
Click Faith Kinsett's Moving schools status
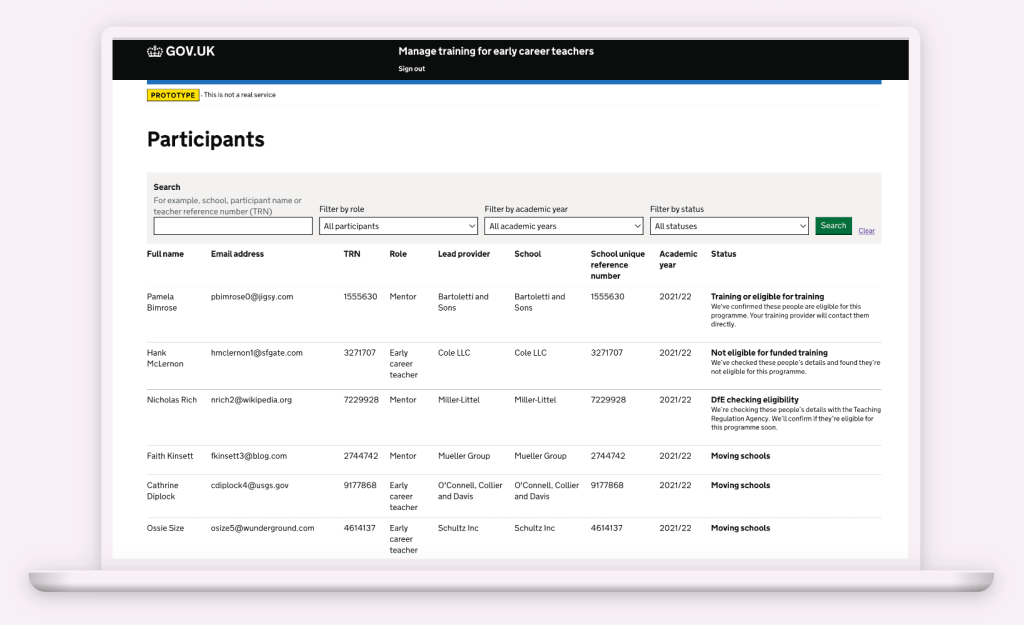[x=740, y=456]
